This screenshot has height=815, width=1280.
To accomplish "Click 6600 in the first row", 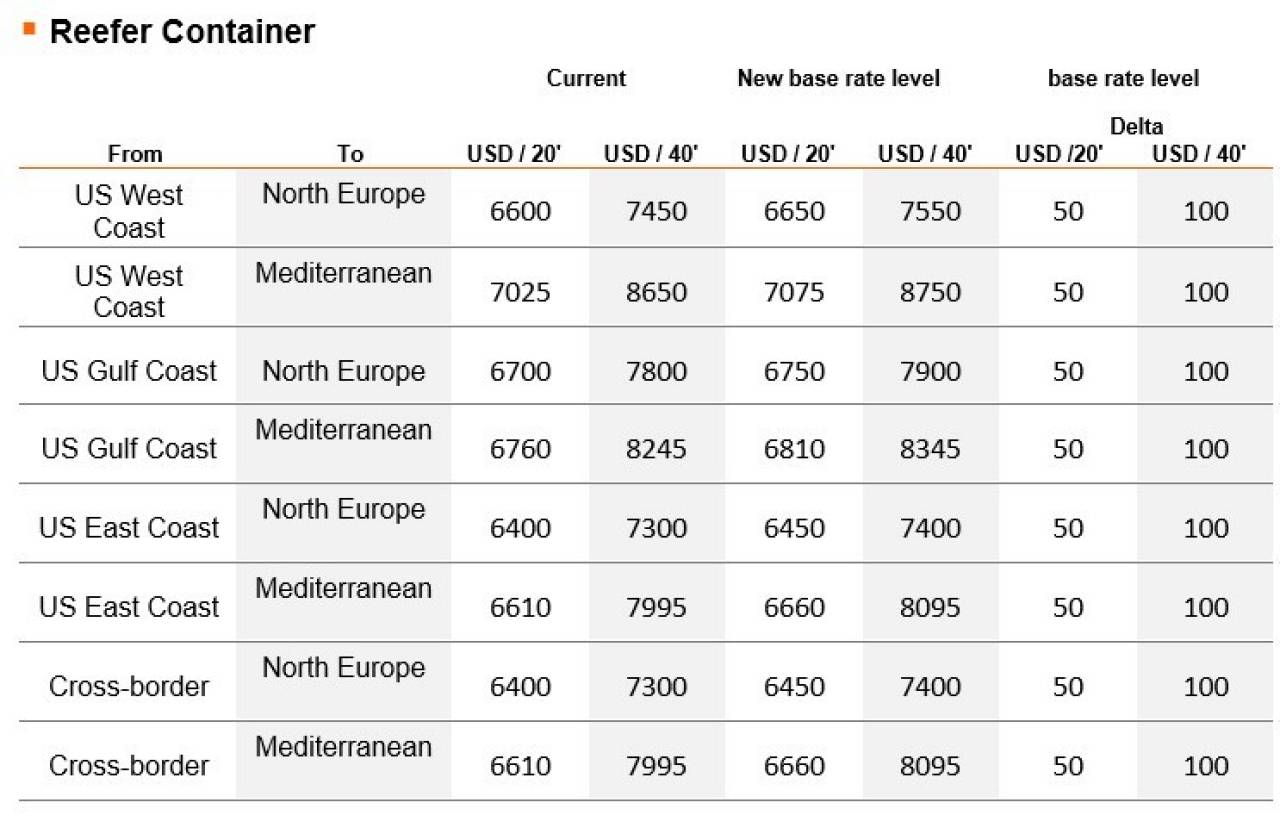I will pyautogui.click(x=520, y=212).
